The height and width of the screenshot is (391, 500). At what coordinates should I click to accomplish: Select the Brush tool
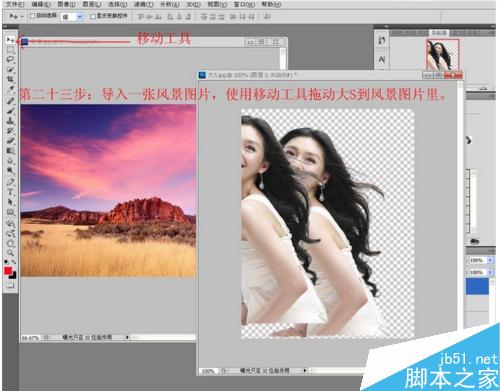coord(10,110)
